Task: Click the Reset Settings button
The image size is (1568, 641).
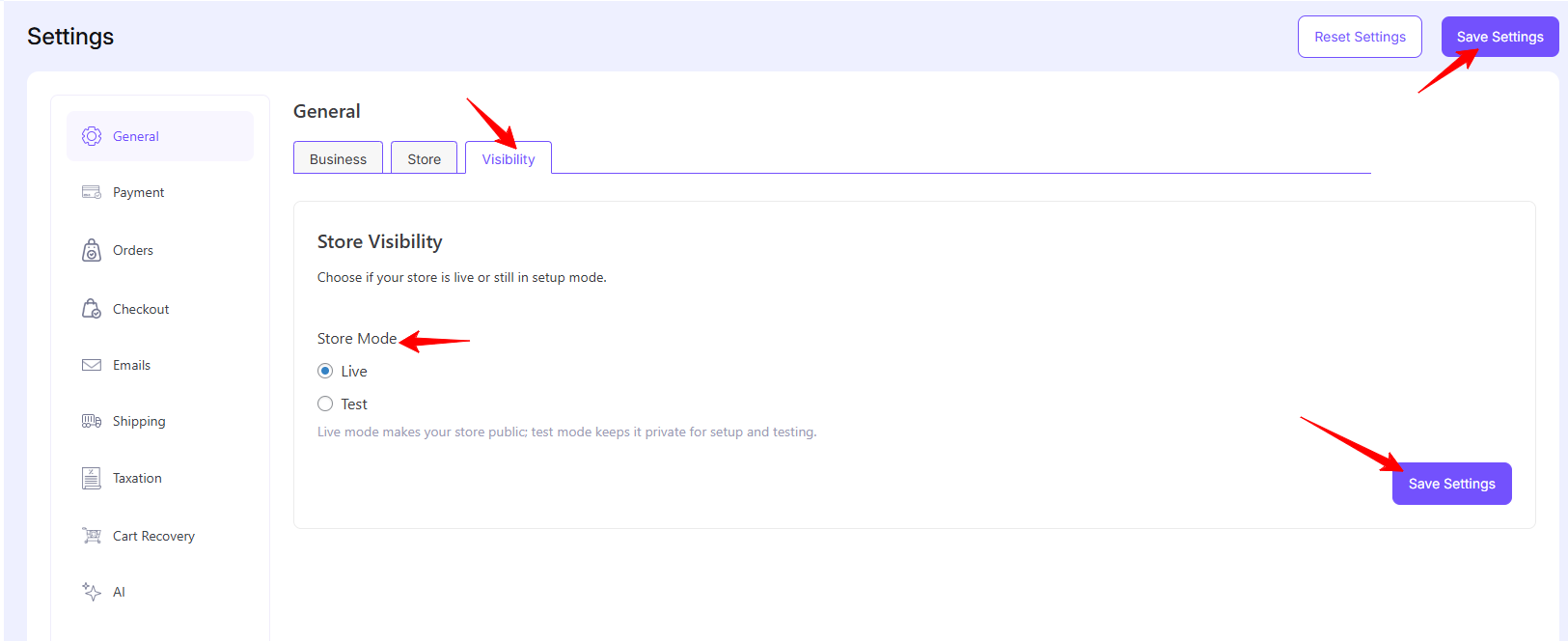Action: (1360, 37)
